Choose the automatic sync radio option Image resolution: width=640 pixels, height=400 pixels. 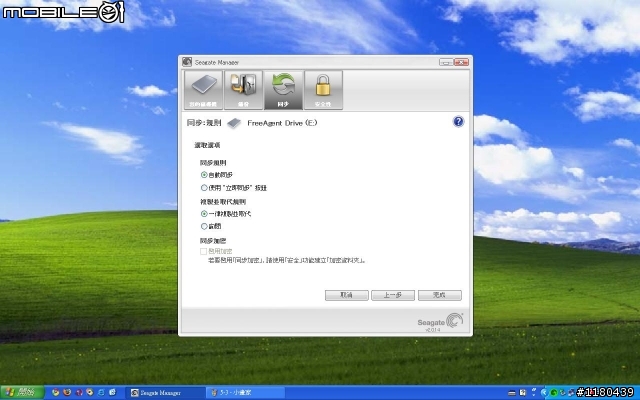(x=204, y=175)
